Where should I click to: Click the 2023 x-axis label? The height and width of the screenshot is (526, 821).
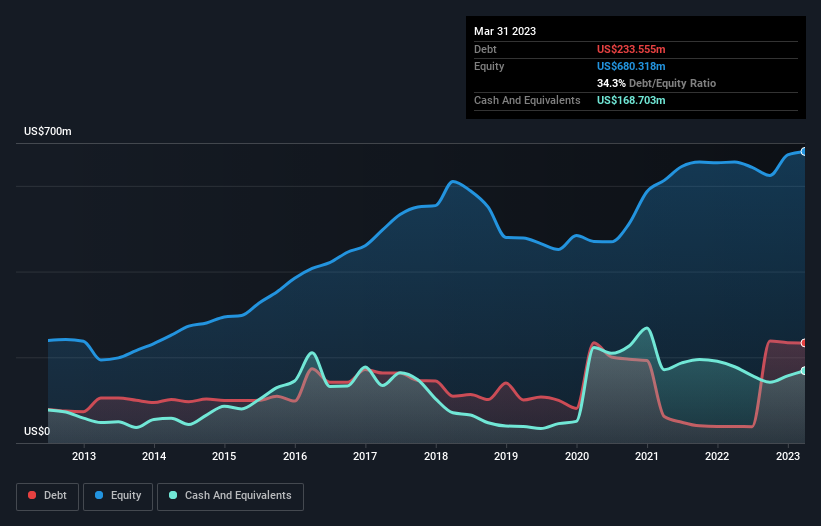(787, 456)
